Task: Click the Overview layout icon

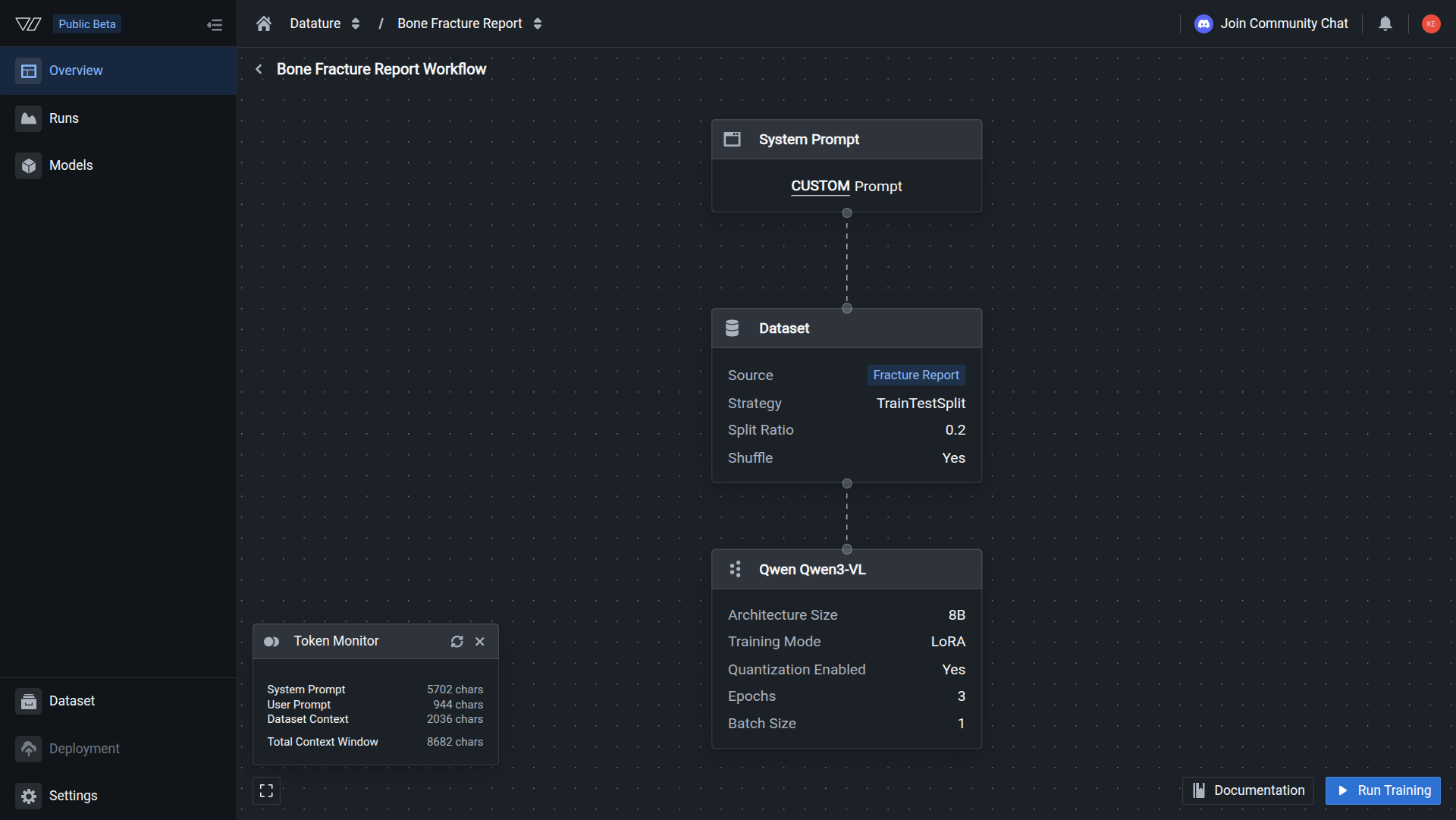Action: pos(29,71)
